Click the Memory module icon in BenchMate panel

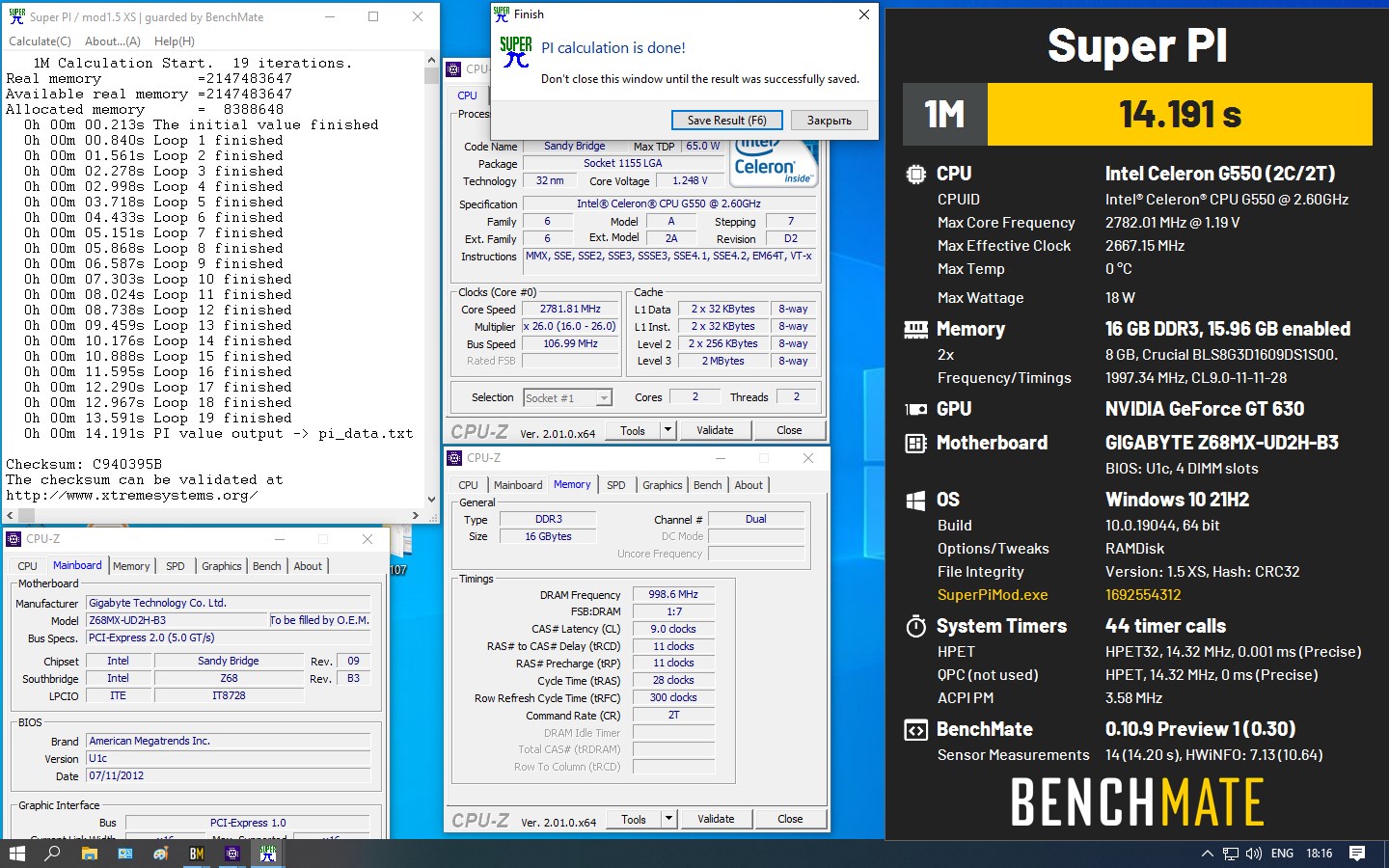915,330
